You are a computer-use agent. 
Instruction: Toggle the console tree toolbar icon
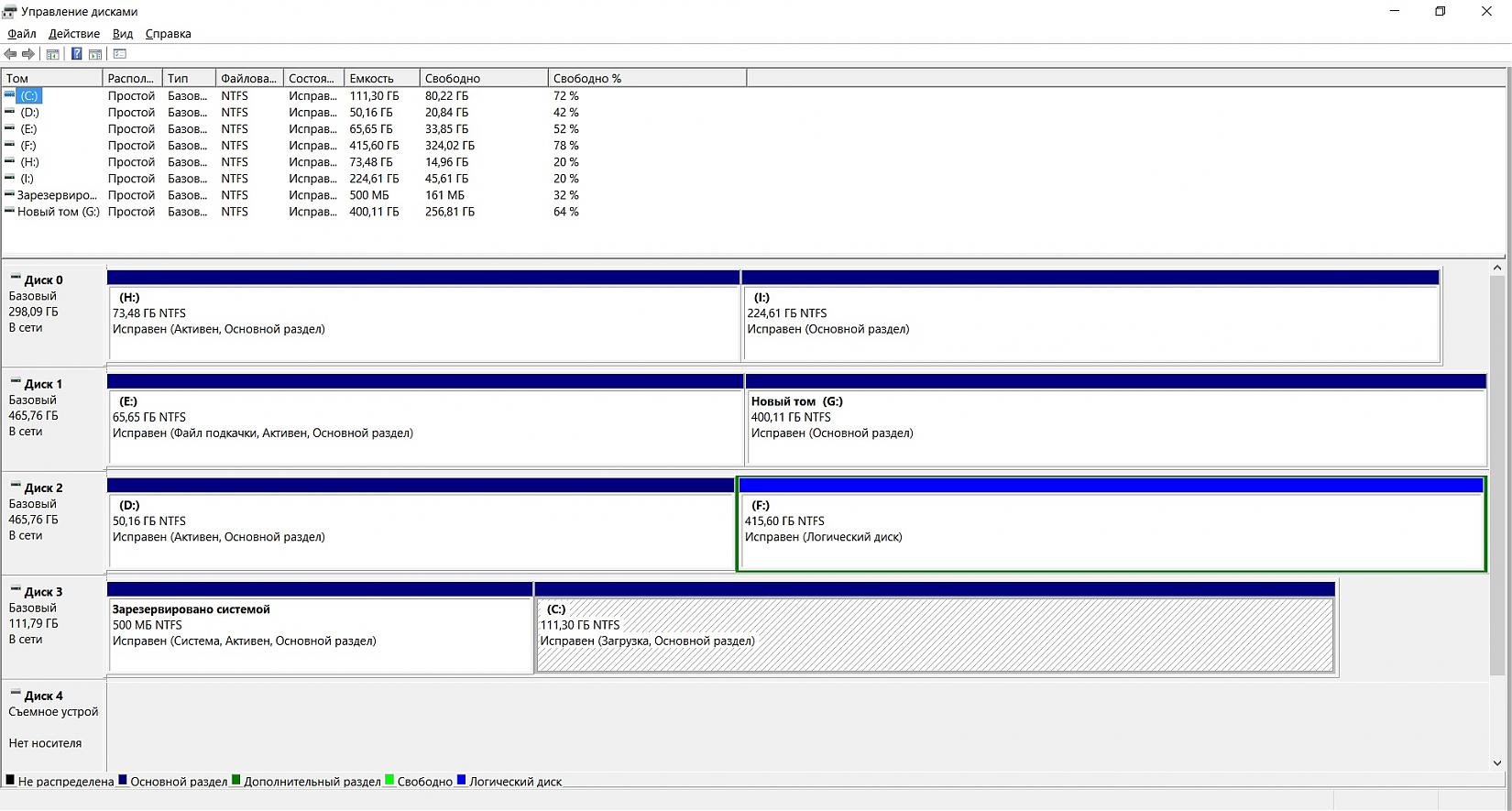(53, 54)
